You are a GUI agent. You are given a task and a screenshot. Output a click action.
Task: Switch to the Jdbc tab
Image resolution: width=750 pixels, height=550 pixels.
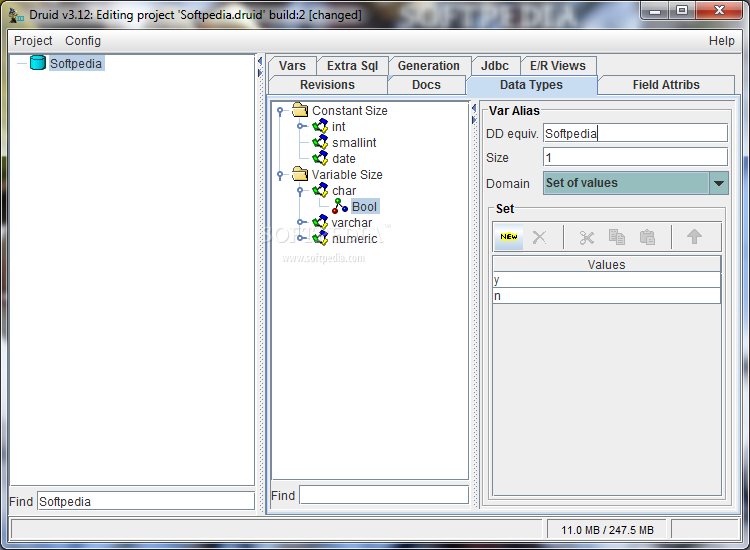point(495,66)
